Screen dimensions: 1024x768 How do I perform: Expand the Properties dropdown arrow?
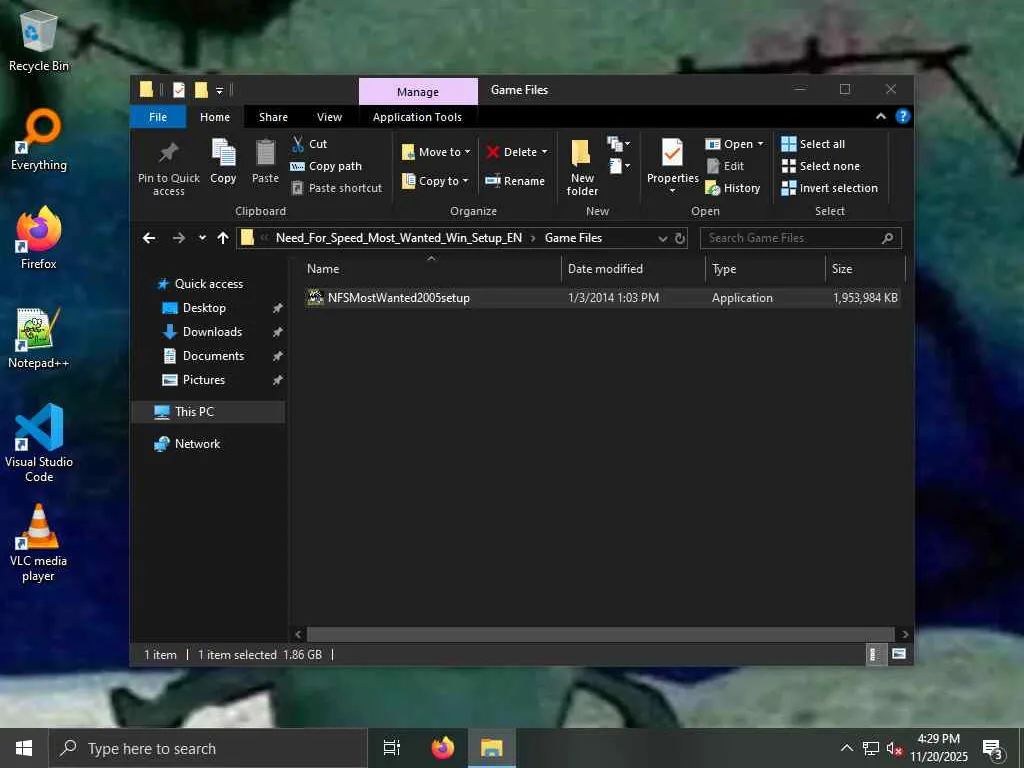pos(672,191)
